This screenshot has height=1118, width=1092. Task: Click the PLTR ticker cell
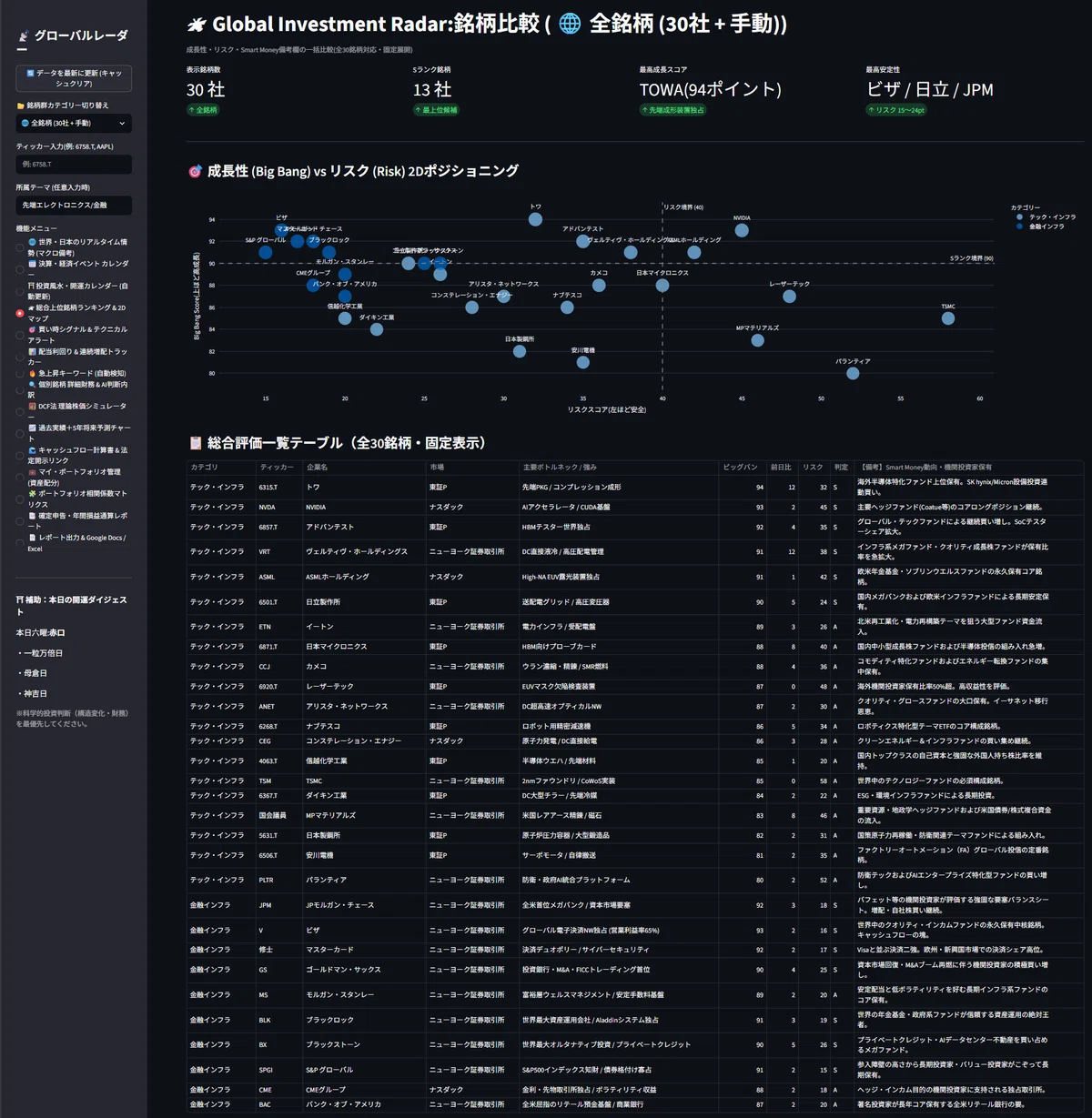click(x=279, y=880)
